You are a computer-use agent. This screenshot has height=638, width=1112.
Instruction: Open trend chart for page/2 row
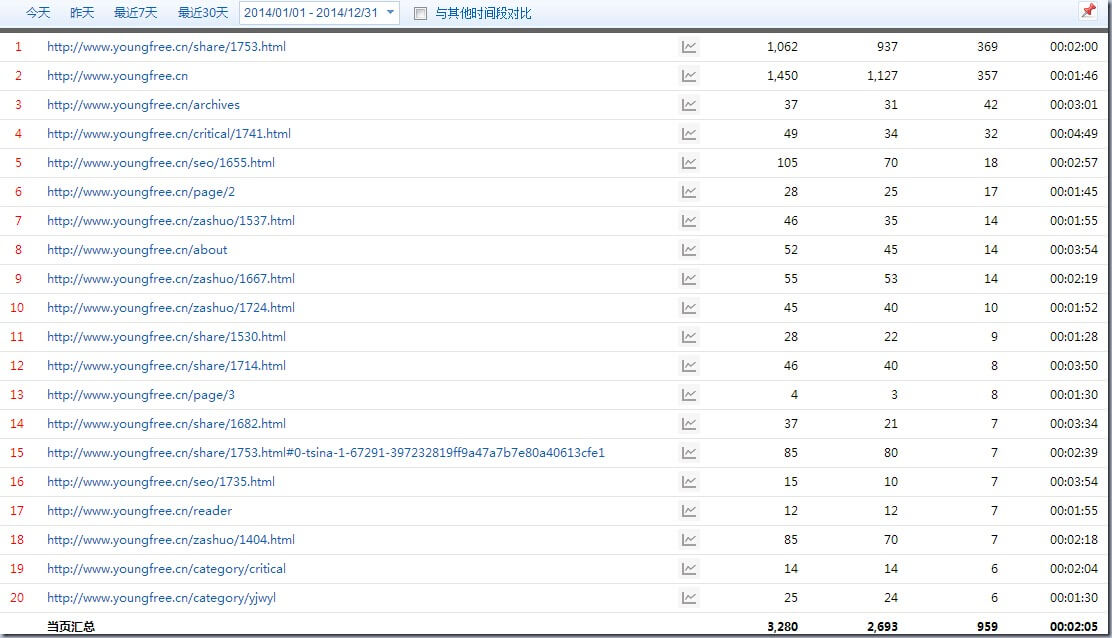pyautogui.click(x=689, y=192)
